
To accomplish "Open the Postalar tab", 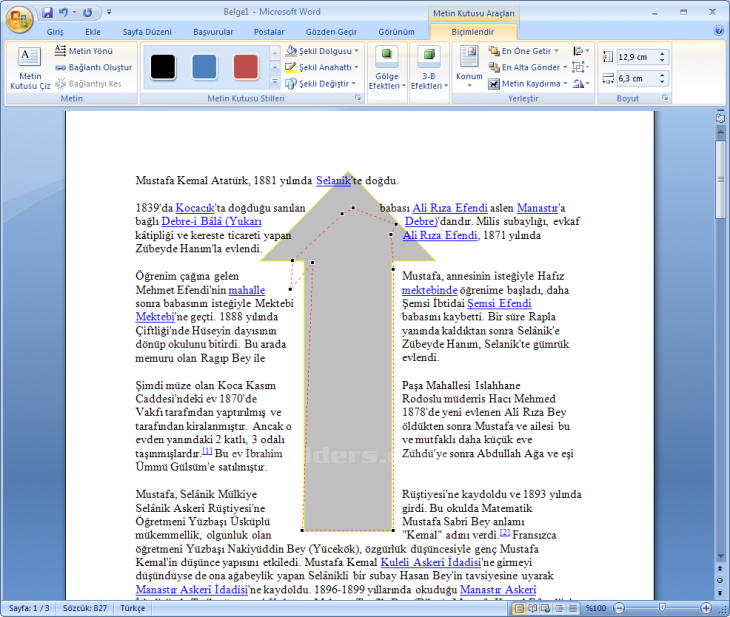I will 269,32.
